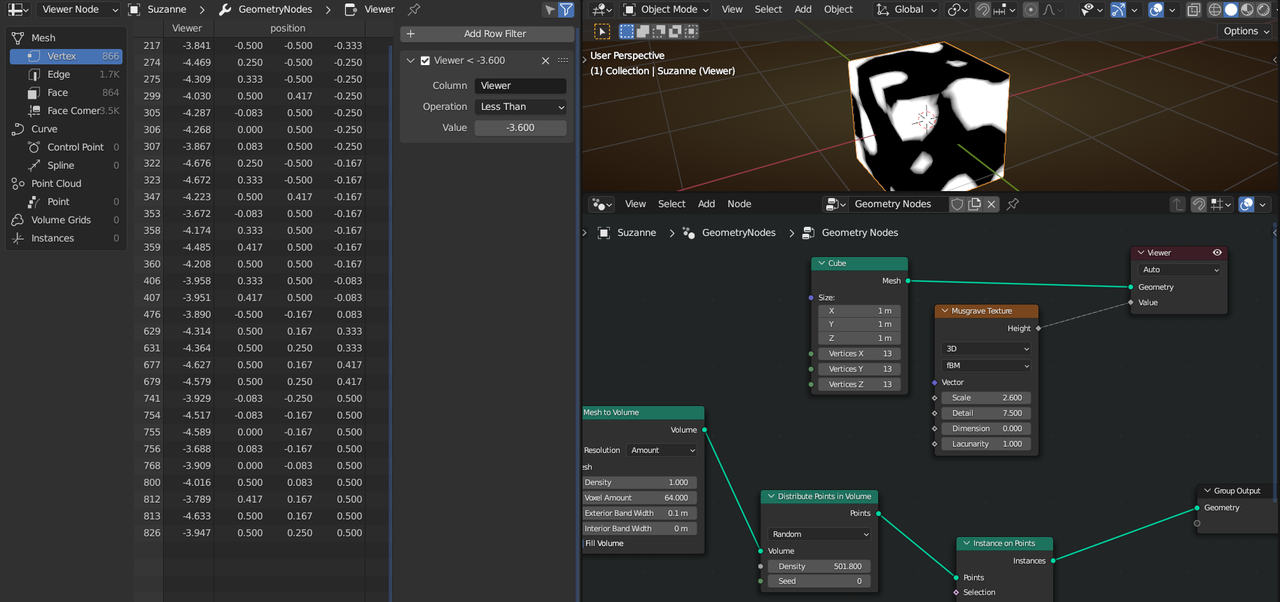Image resolution: width=1280 pixels, height=602 pixels.
Task: Open the Object menu in the 3D viewport
Action: [838, 10]
